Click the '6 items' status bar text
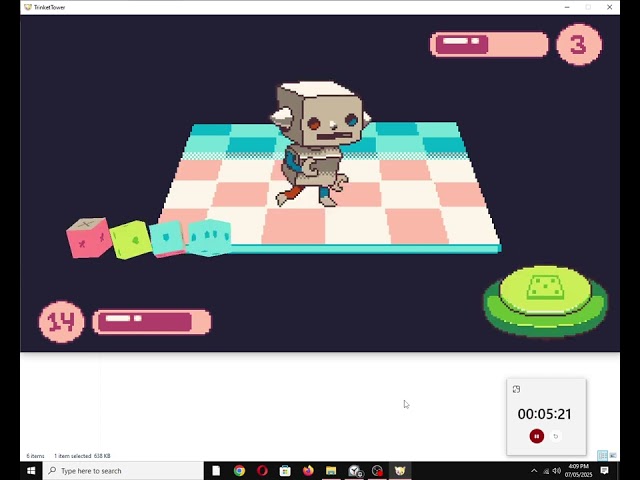The width and height of the screenshot is (640, 480). [35, 456]
